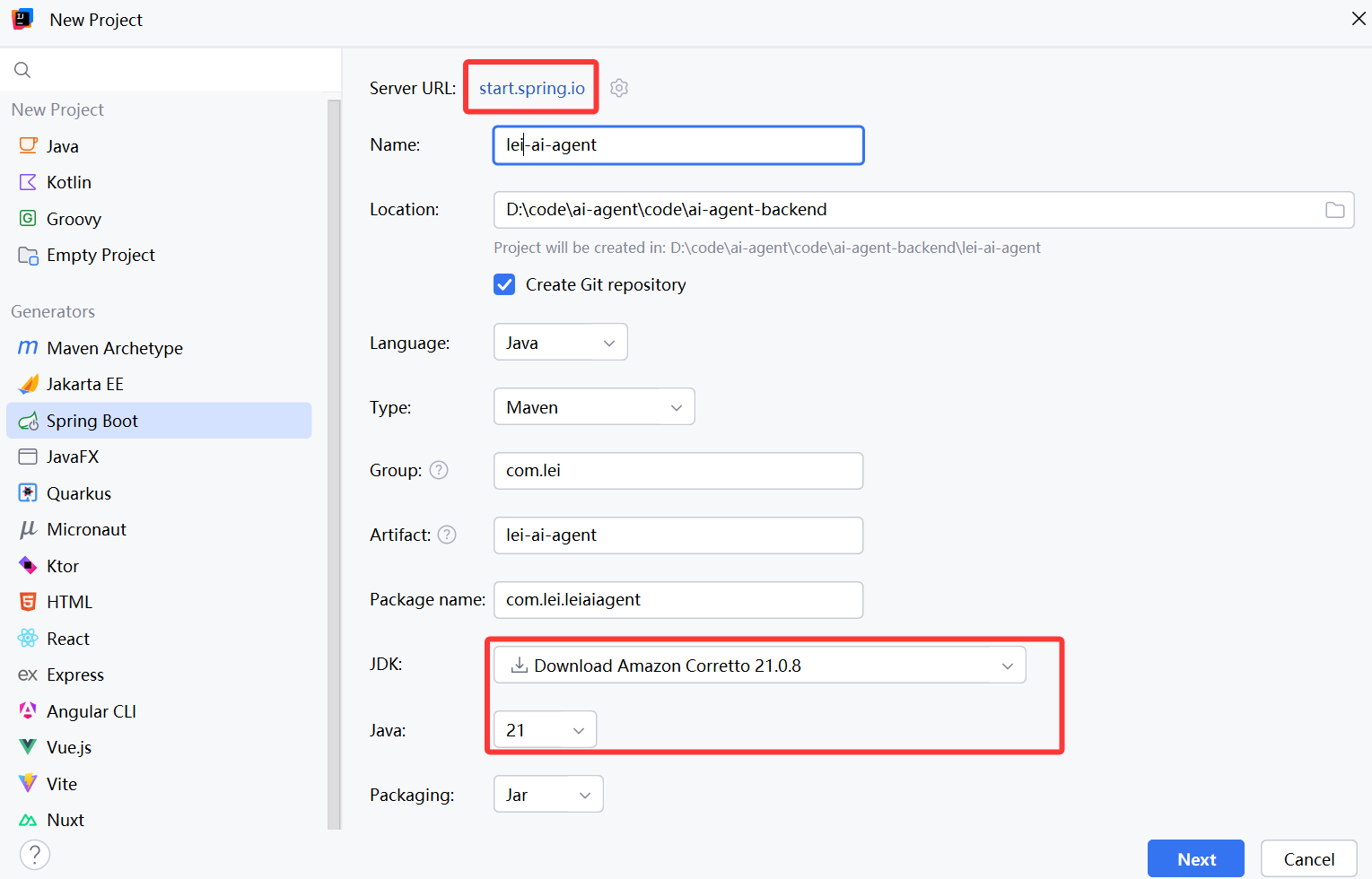This screenshot has width=1372, height=879.
Task: Close the New Project dialog
Action: point(1359,19)
